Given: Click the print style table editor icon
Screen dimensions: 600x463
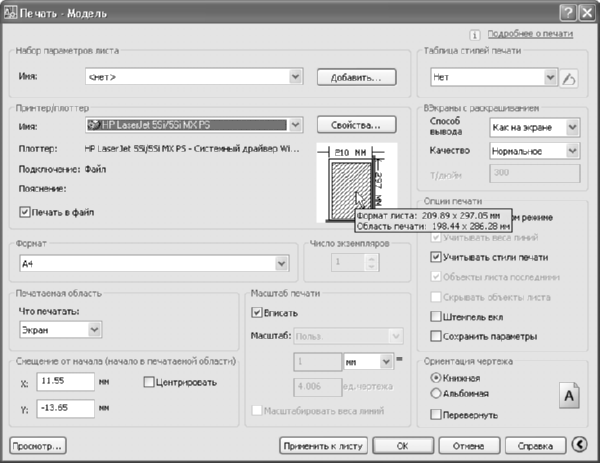Looking at the screenshot, I should [x=569, y=78].
